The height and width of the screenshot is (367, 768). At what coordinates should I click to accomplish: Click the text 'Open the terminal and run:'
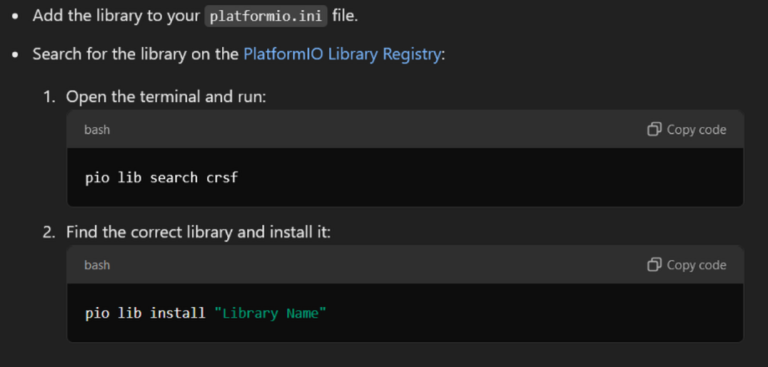coord(166,97)
